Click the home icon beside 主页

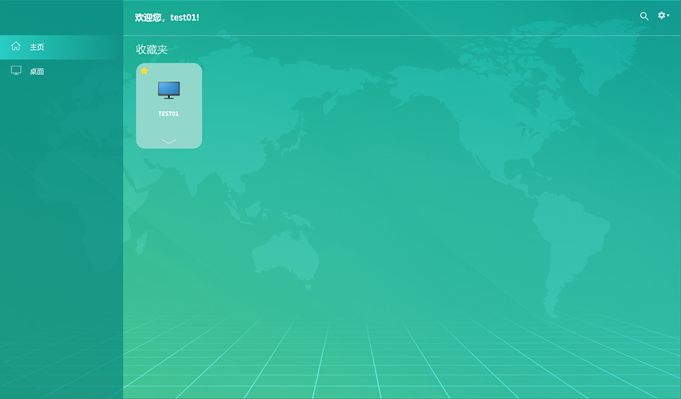point(16,46)
